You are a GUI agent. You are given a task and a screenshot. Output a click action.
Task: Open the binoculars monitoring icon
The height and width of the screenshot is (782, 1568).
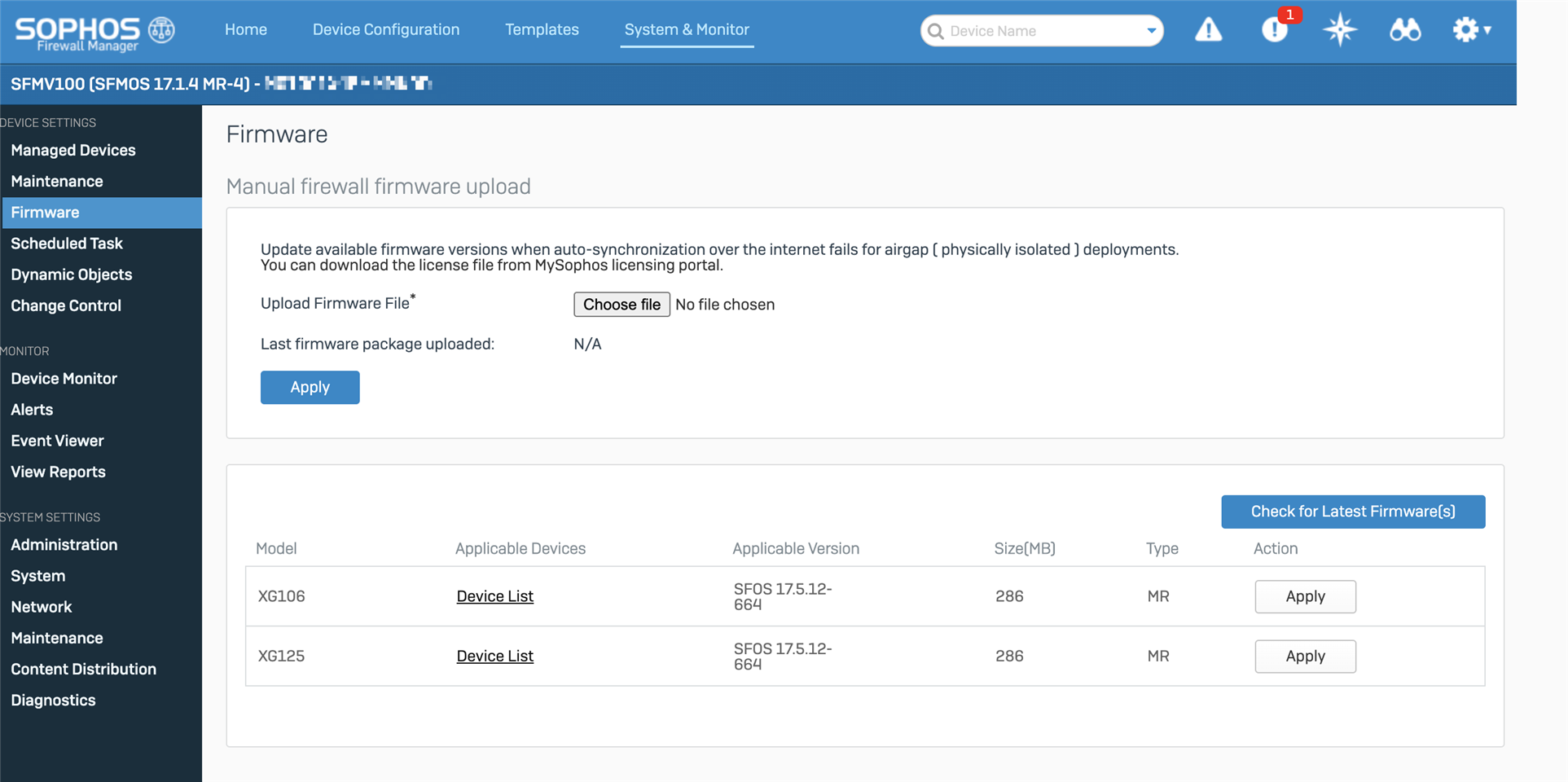coord(1405,31)
